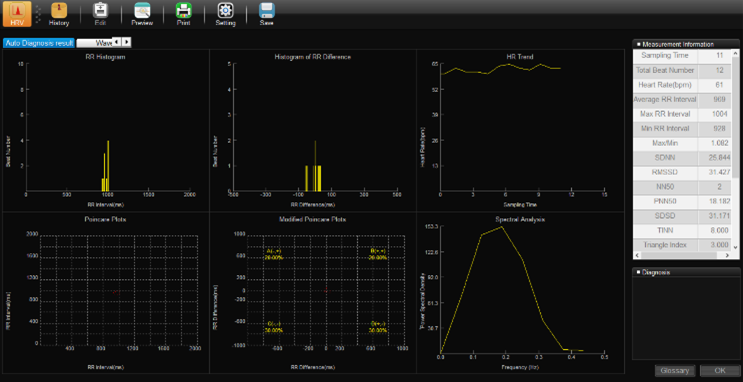Image resolution: width=743 pixels, height=382 pixels.
Task: Click the Measurement table scroll down arrow
Action: pos(735,247)
